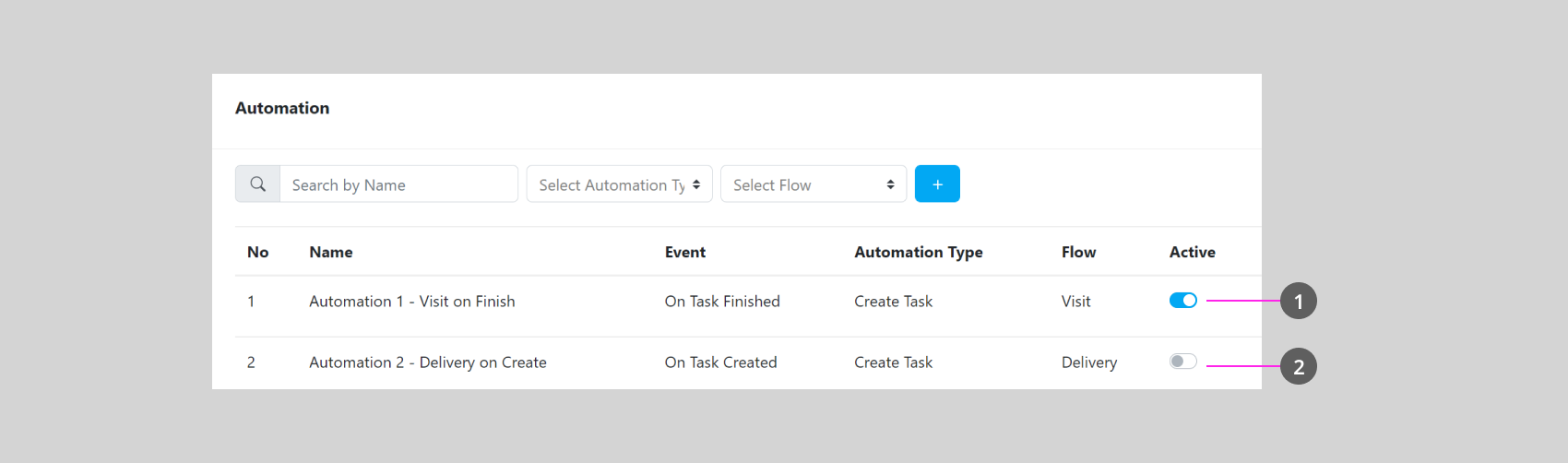Click the On Task Created event cell
Viewport: 1568px width, 463px height.
720,362
